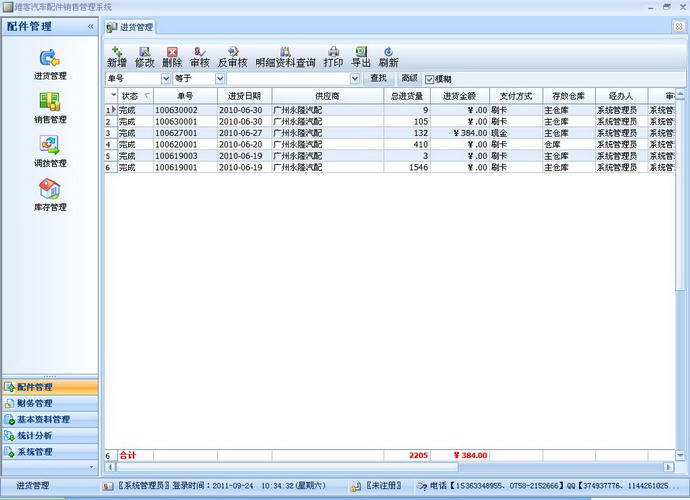Viewport: 690px width, 500px height.
Task: Open the grid column chooser dropdown
Action: point(113,95)
